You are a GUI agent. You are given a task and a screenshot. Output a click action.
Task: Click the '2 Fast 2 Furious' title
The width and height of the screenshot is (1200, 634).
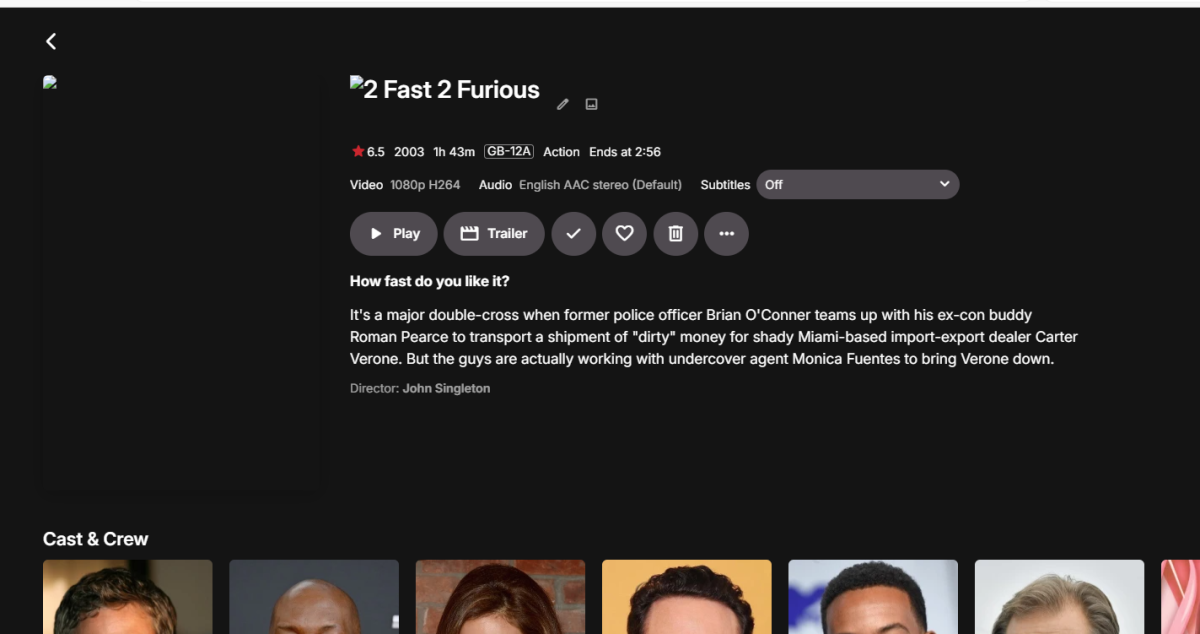pyautogui.click(x=445, y=90)
